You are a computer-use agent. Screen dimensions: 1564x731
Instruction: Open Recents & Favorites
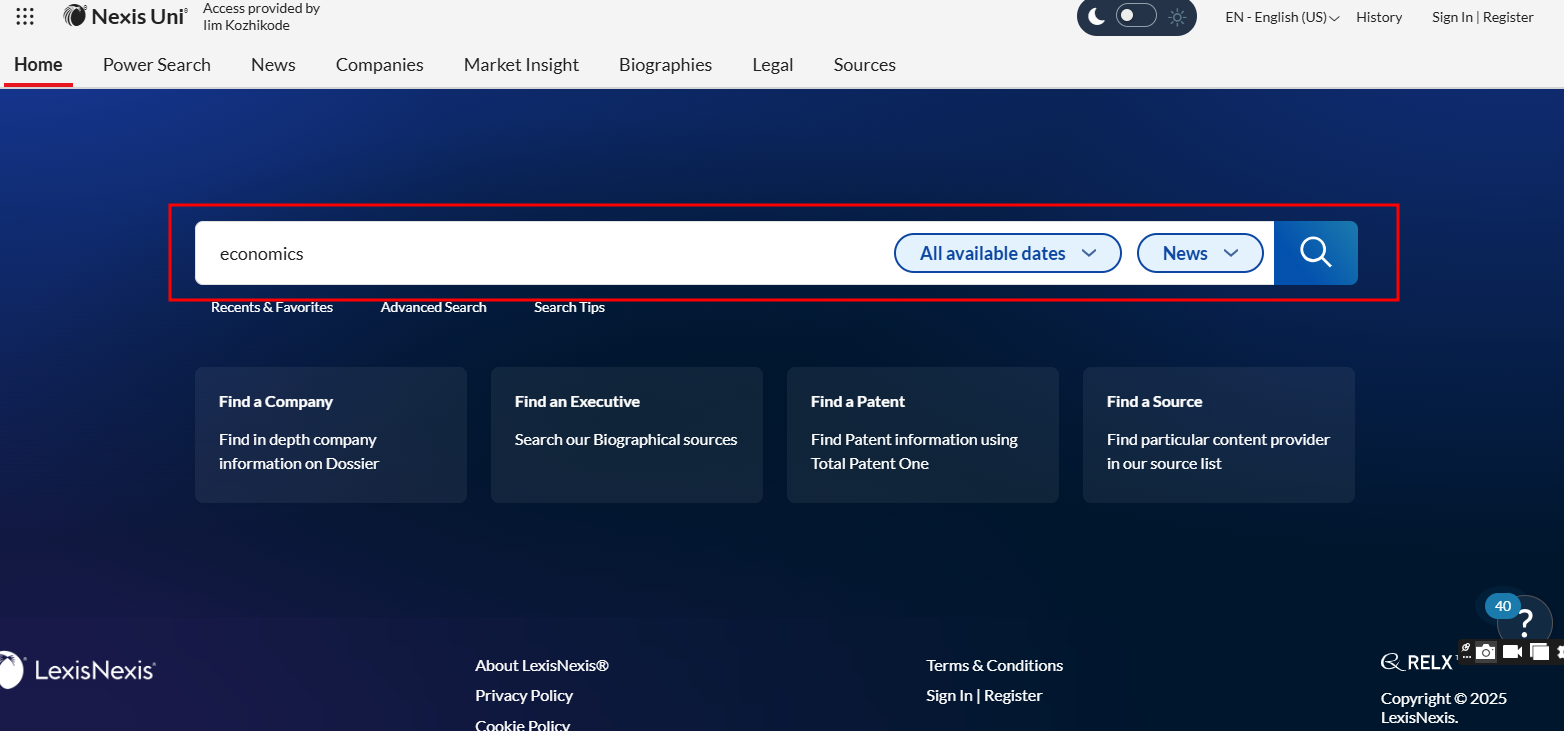[x=272, y=307]
